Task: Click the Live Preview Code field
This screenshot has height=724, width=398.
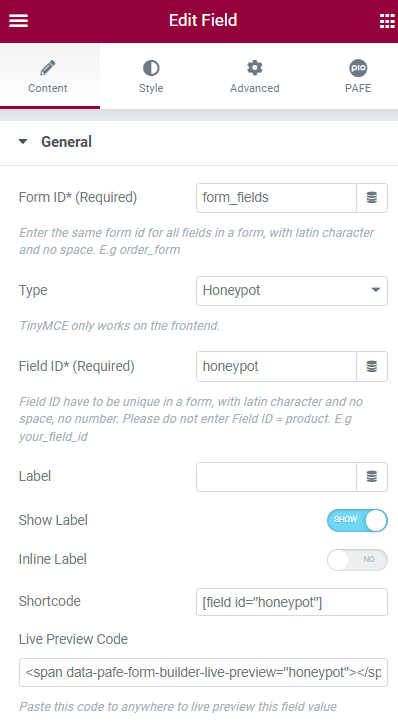Action: [x=203, y=673]
